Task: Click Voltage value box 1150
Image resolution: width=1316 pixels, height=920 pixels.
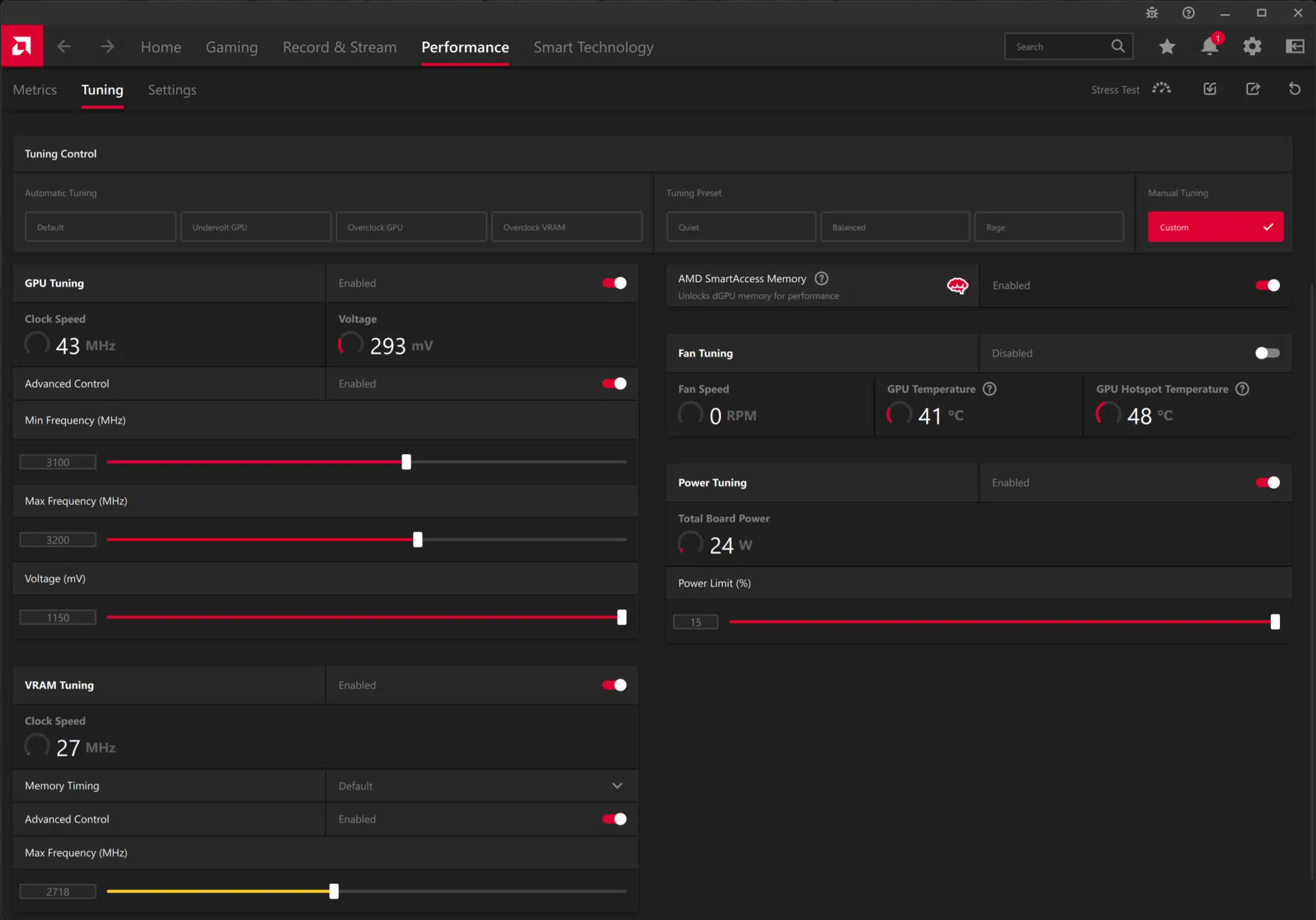Action: (x=58, y=617)
